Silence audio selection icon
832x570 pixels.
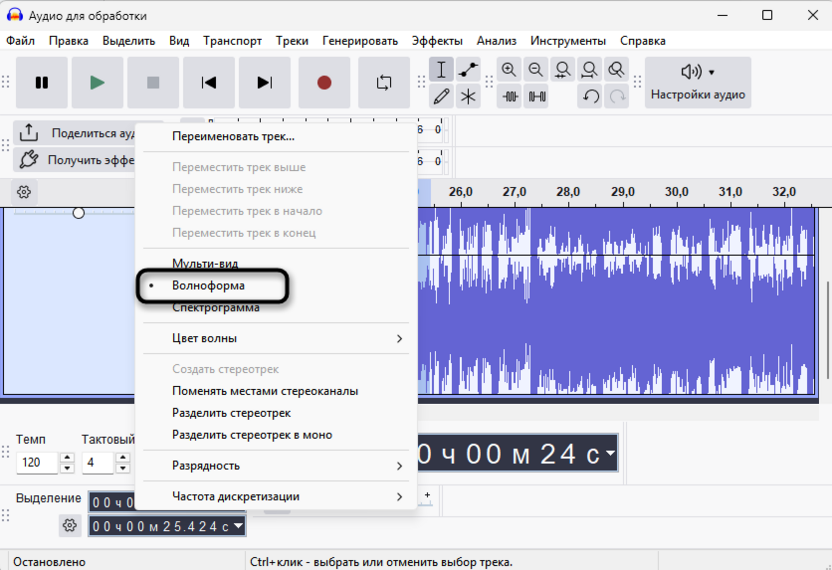pos(536,97)
